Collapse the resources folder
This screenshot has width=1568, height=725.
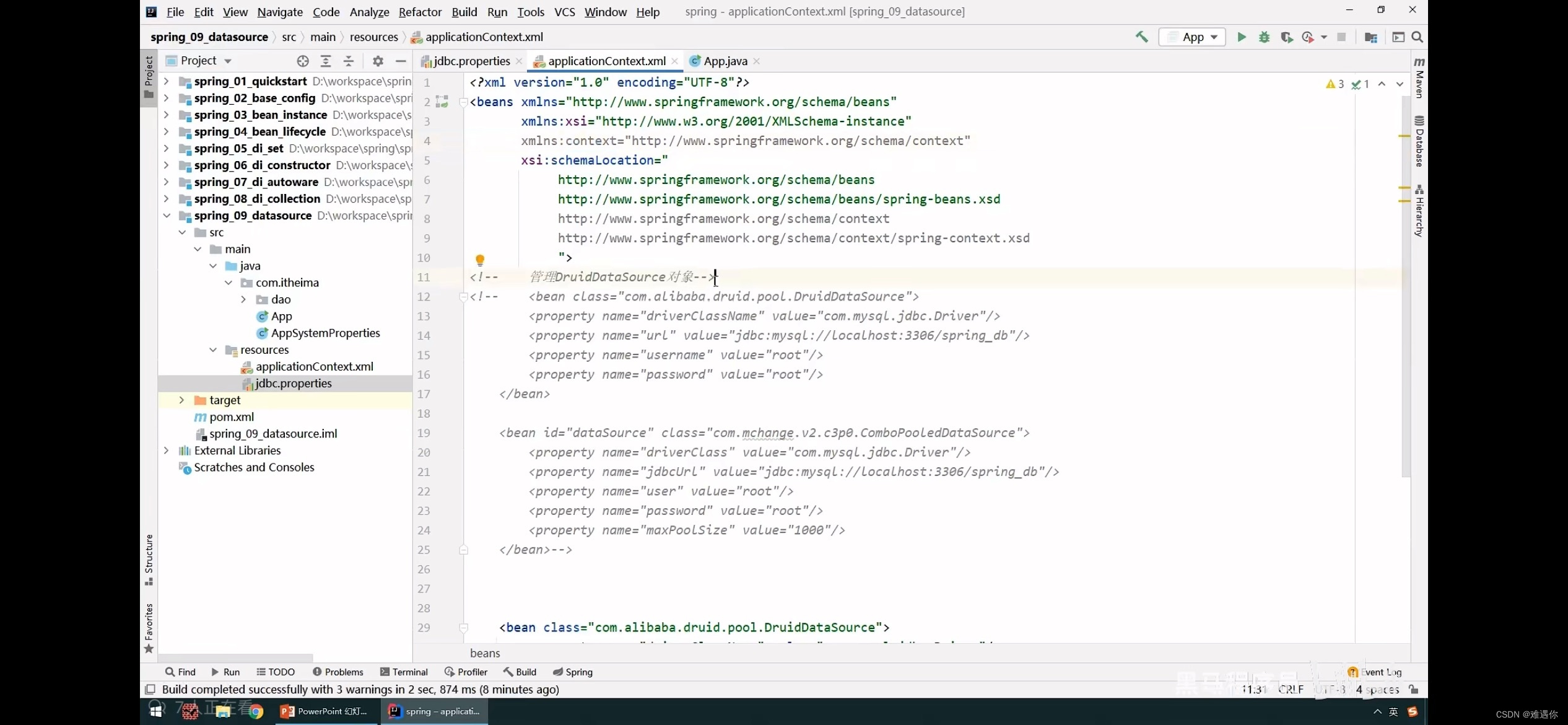(213, 349)
